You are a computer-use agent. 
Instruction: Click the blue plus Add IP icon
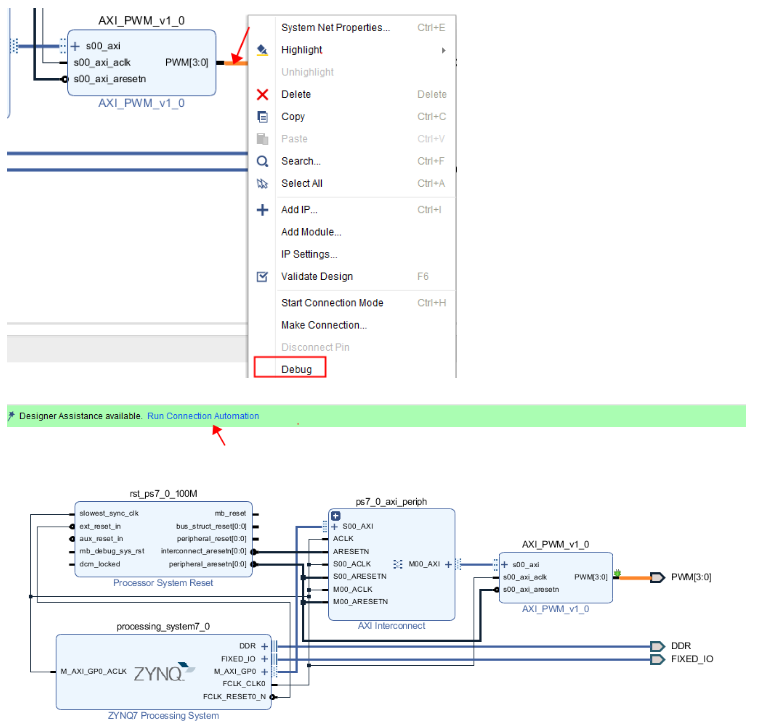coord(263,210)
